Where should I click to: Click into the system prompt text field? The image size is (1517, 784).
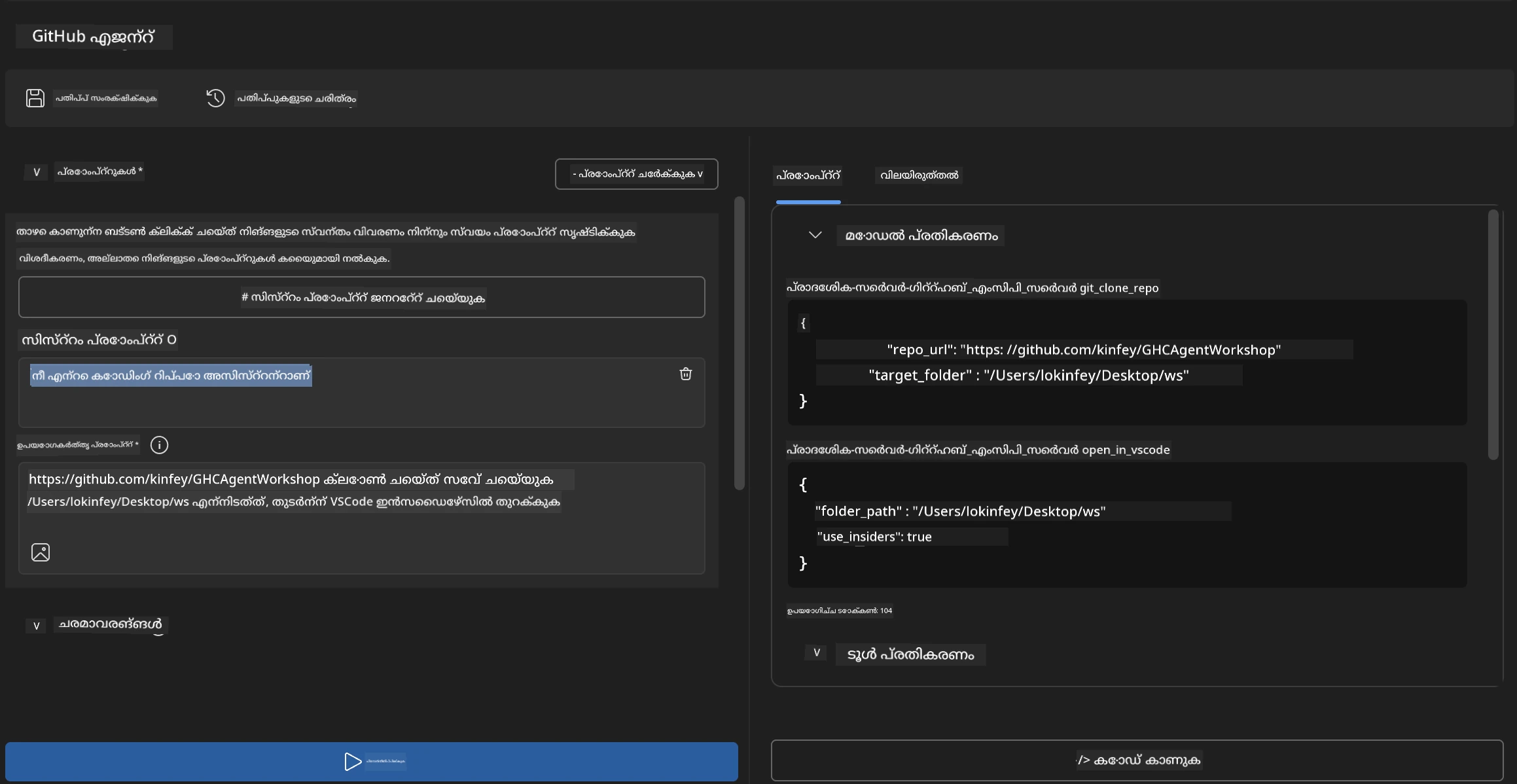click(x=362, y=393)
